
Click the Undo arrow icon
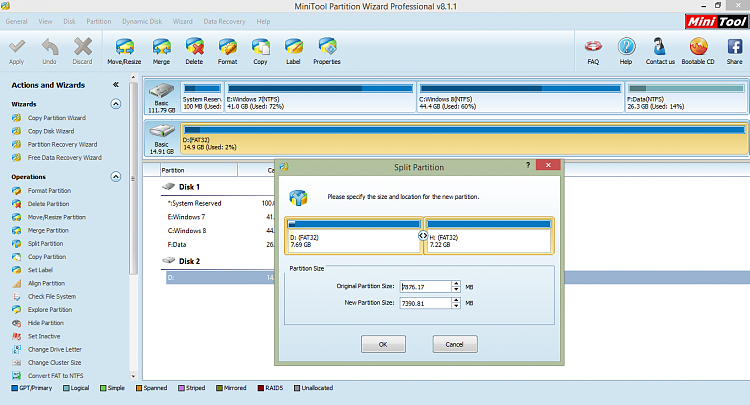[x=50, y=47]
